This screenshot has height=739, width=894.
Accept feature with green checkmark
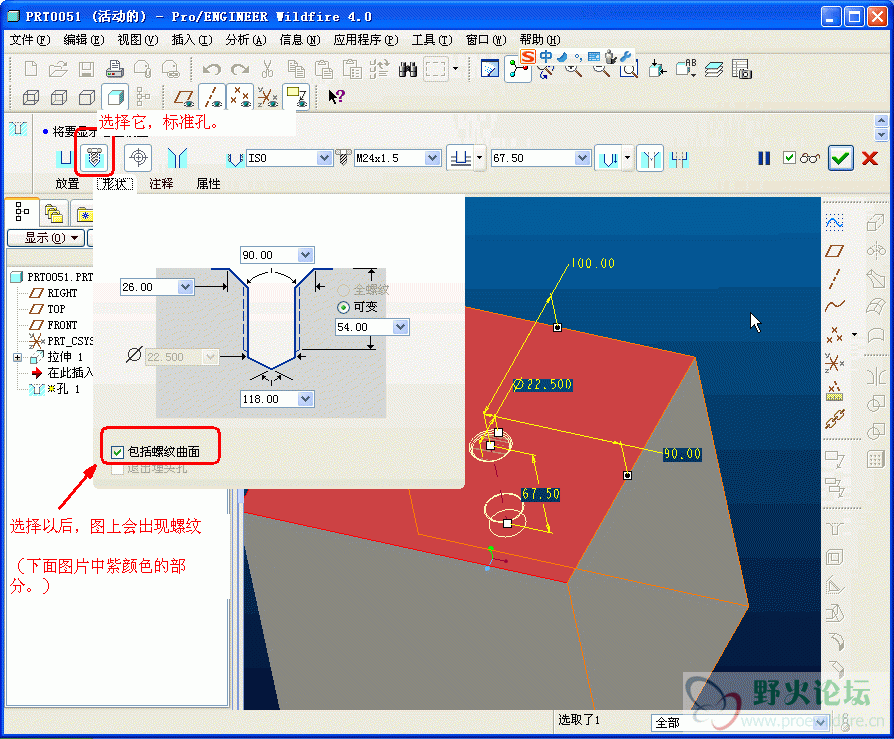coord(841,158)
